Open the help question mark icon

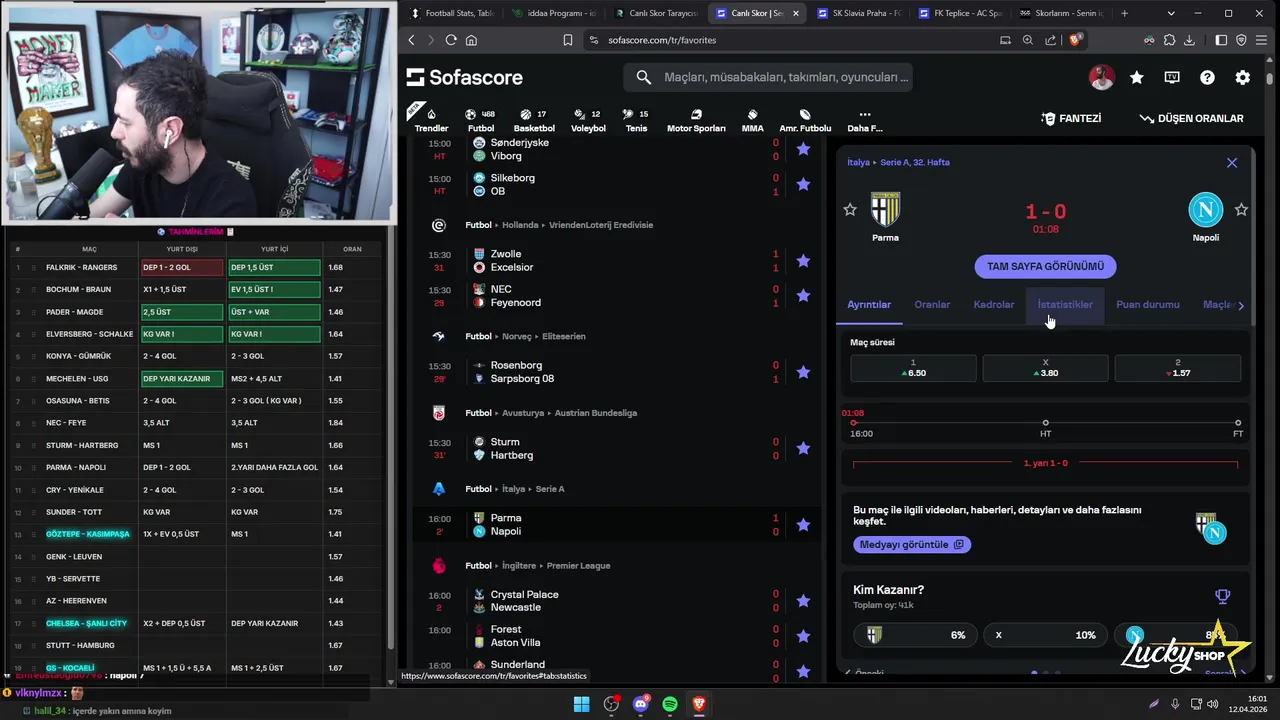coord(1207,77)
